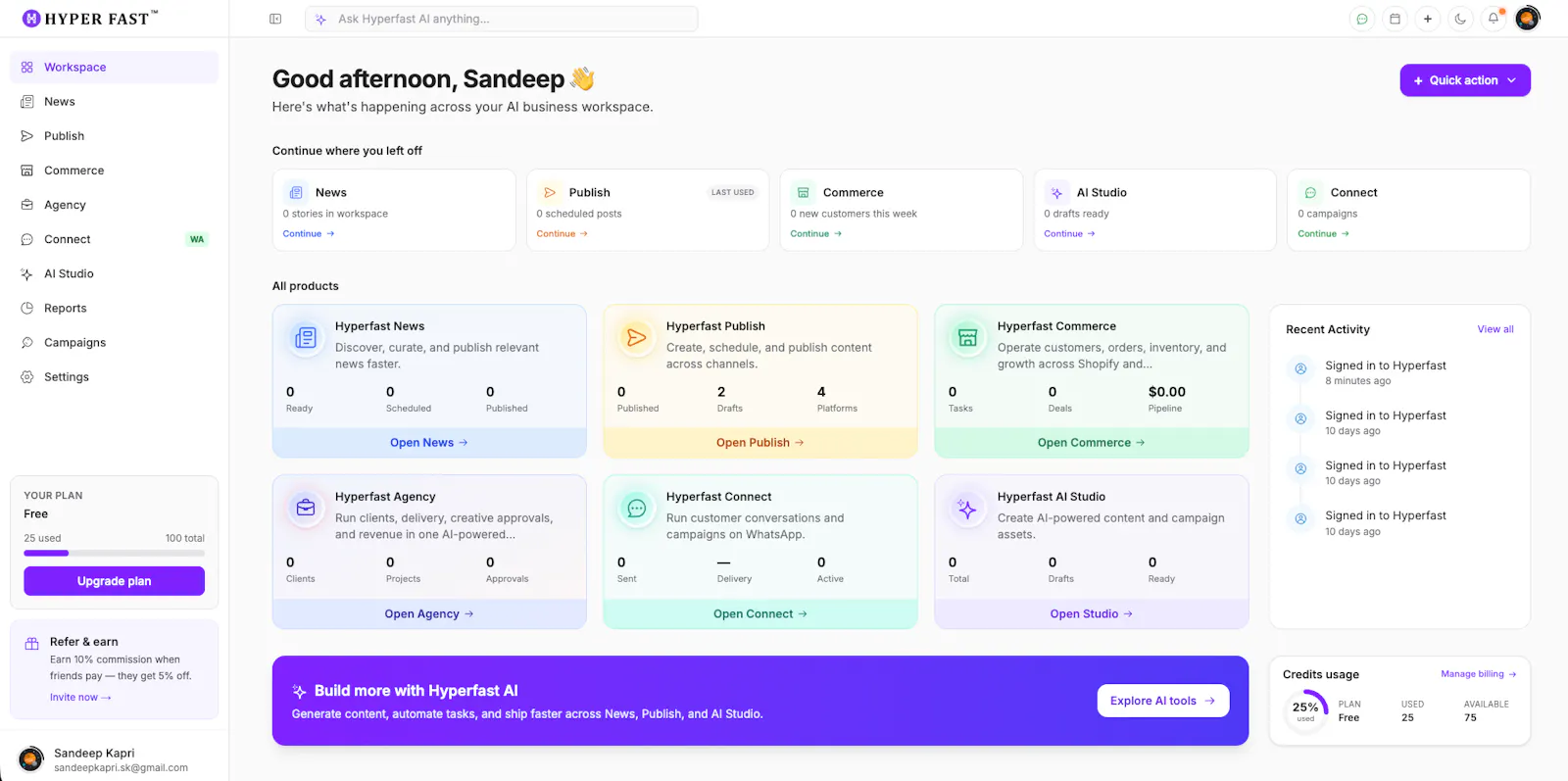Click the AI Studio sparkle icon in sidebar
Image resolution: width=1568 pixels, height=781 pixels.
(27, 274)
